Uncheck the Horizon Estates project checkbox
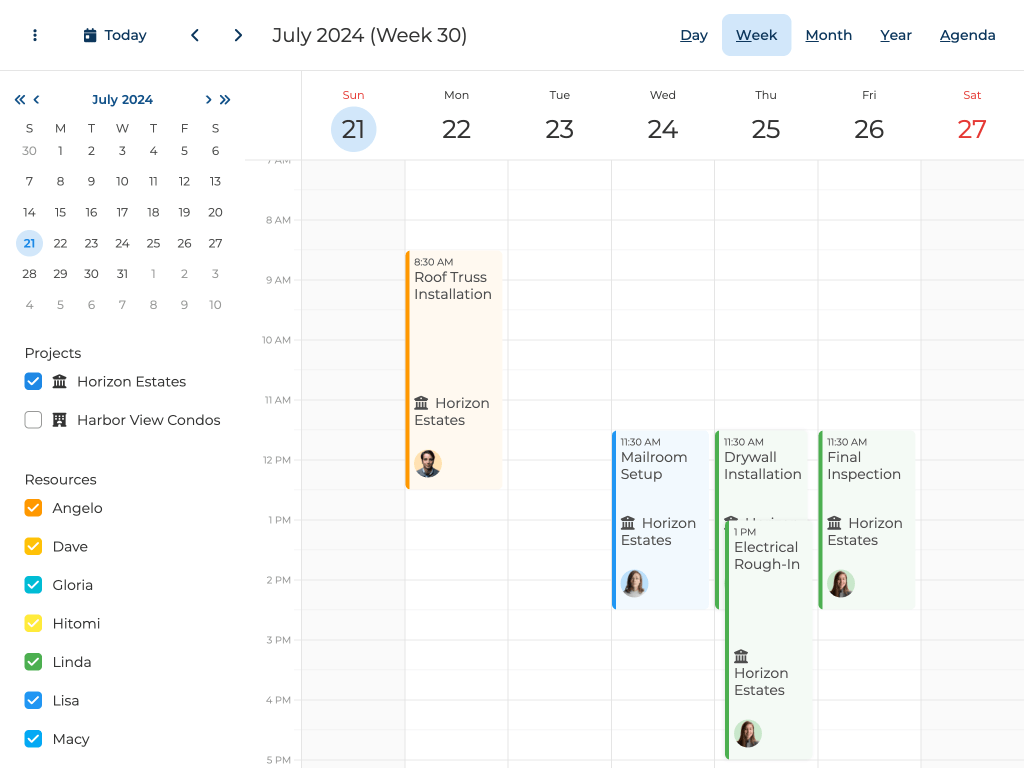The image size is (1024, 768). [x=33, y=381]
